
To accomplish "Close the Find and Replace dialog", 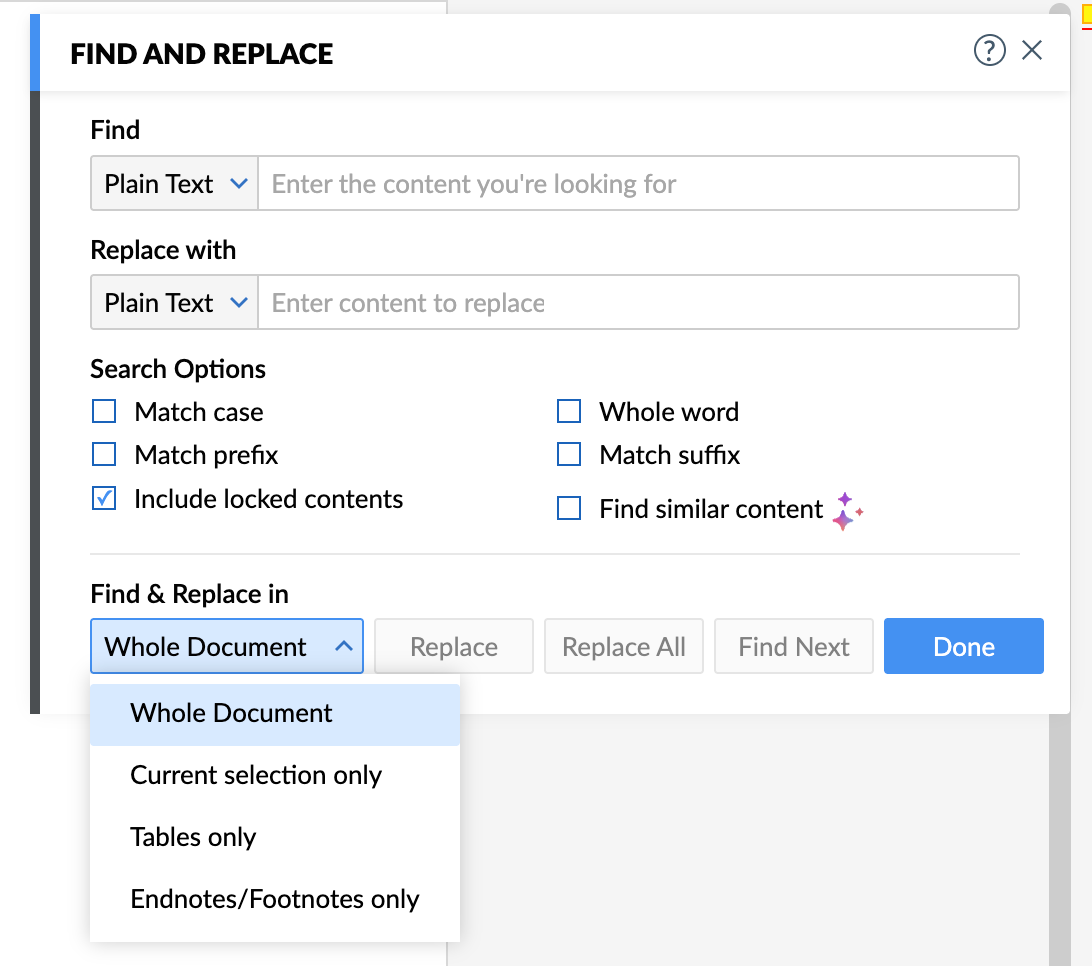I will [x=1032, y=50].
